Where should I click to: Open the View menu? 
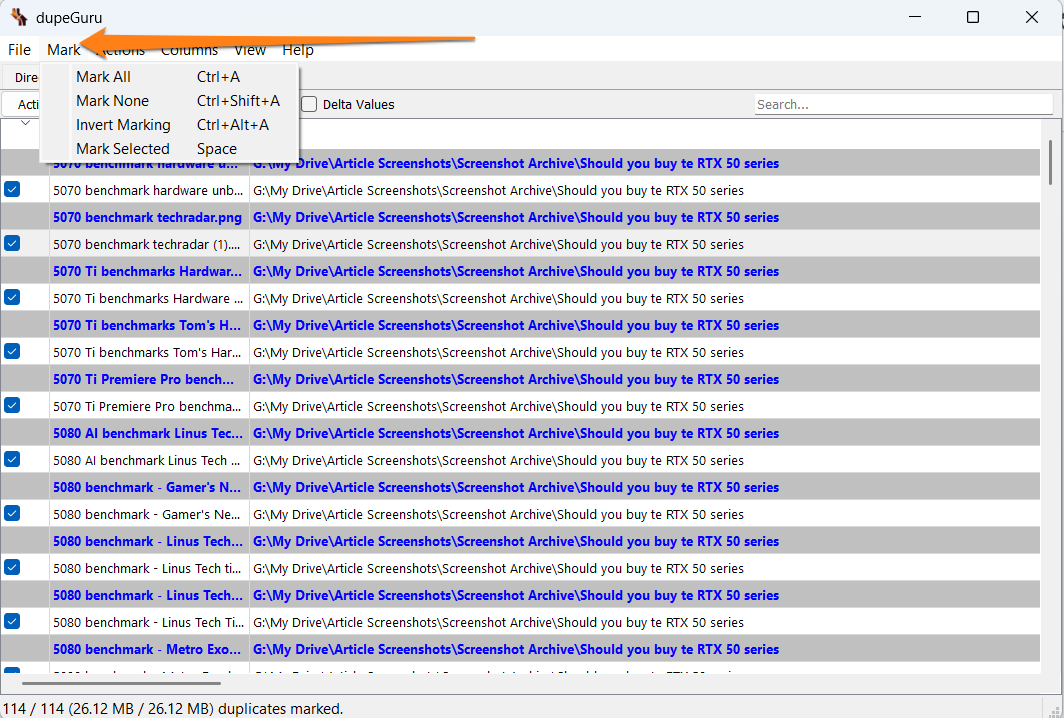tap(250, 50)
